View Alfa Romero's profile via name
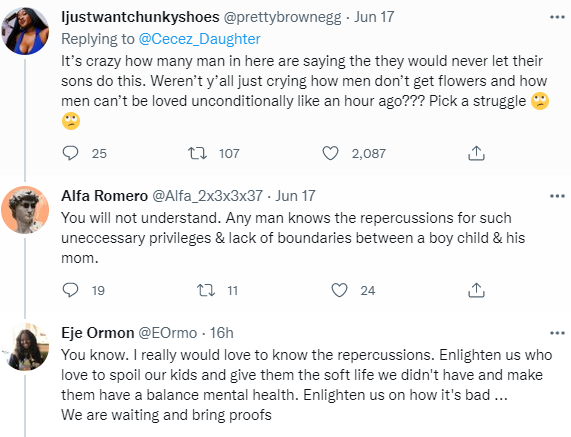The height and width of the screenshot is (437, 571). point(105,196)
